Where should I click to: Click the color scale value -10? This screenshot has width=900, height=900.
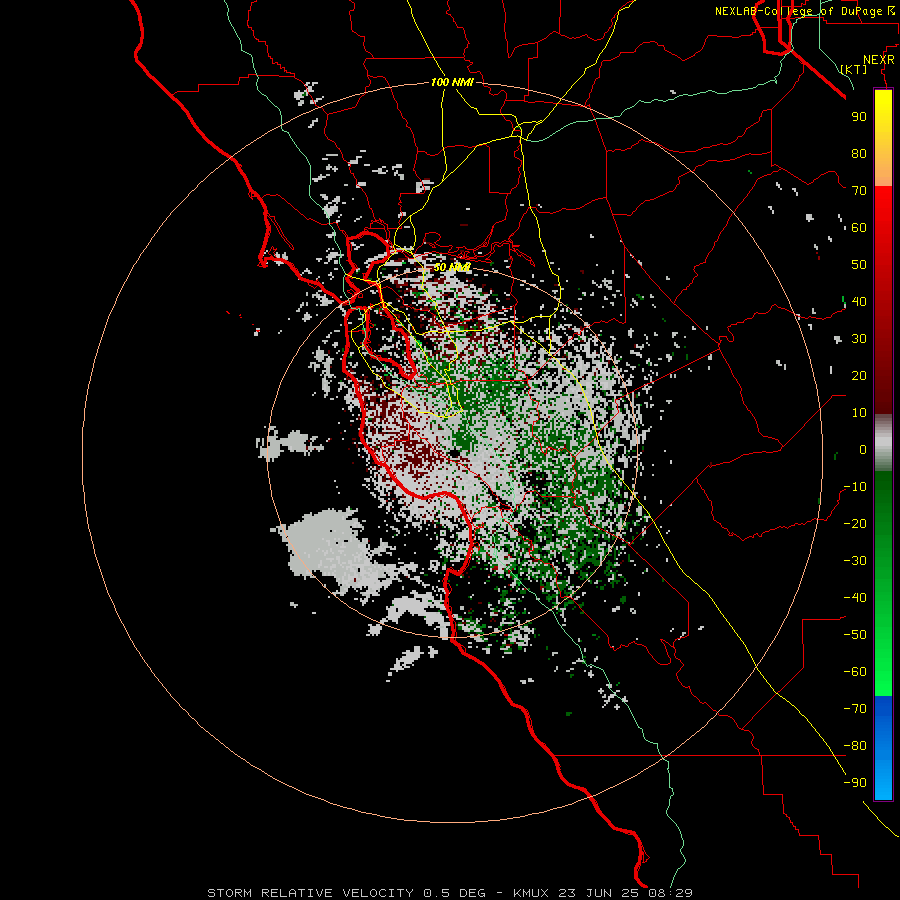[855, 487]
